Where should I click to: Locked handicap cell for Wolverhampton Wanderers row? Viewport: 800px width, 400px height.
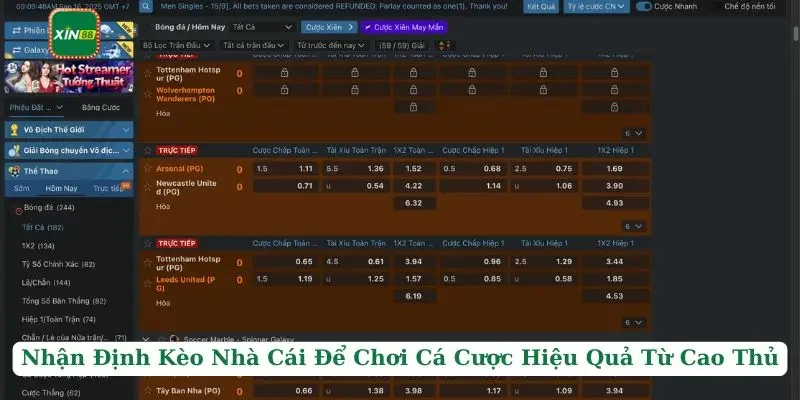click(285, 90)
